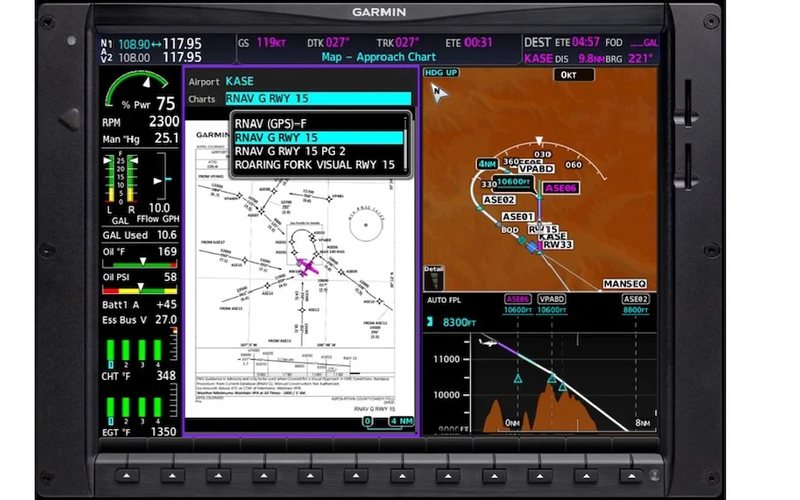Click the 4NM range label on map

tap(487, 164)
